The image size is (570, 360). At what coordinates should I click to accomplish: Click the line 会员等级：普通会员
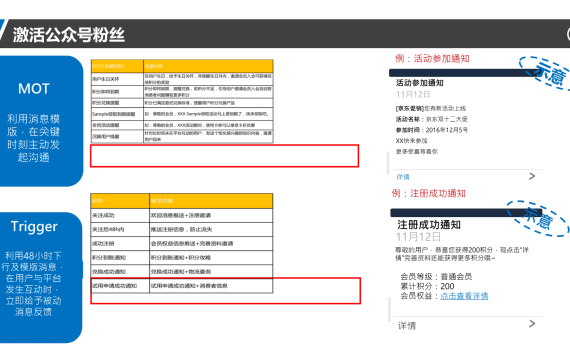click(x=436, y=276)
